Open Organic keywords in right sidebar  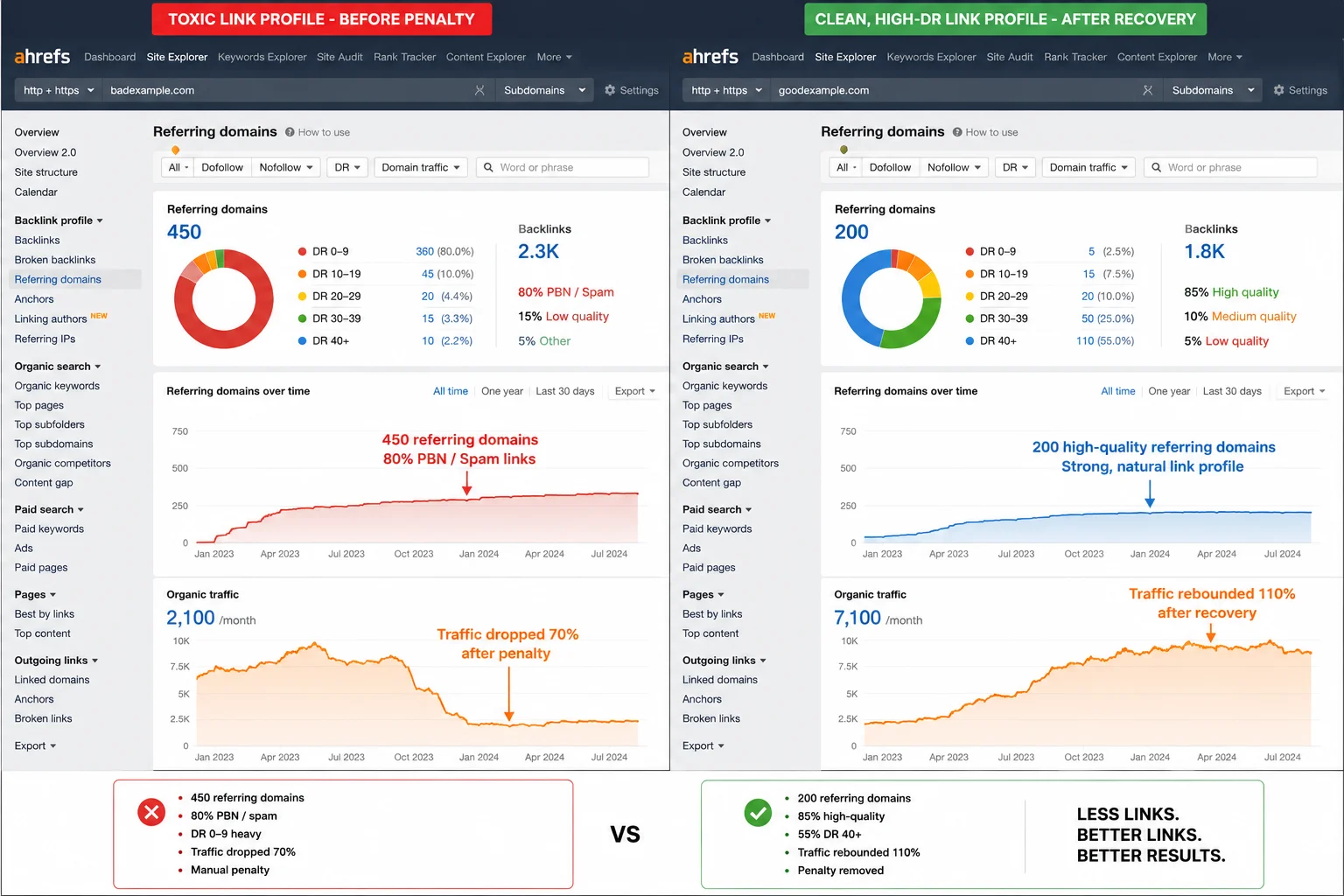[724, 386]
